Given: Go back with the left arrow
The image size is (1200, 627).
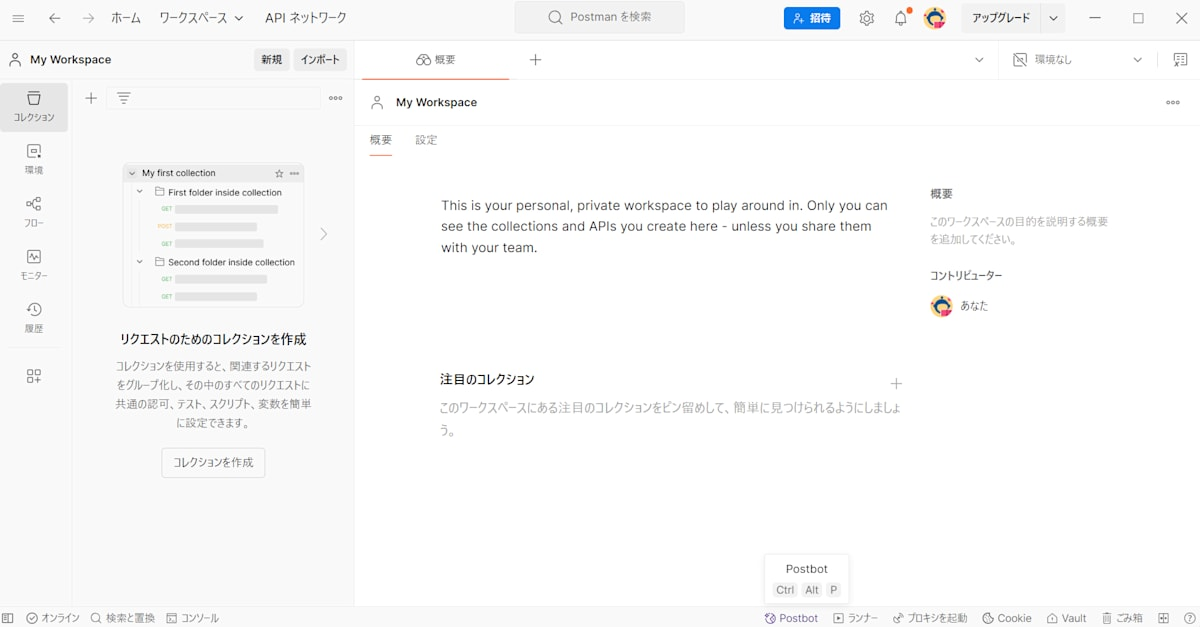Looking at the screenshot, I should 55,18.
